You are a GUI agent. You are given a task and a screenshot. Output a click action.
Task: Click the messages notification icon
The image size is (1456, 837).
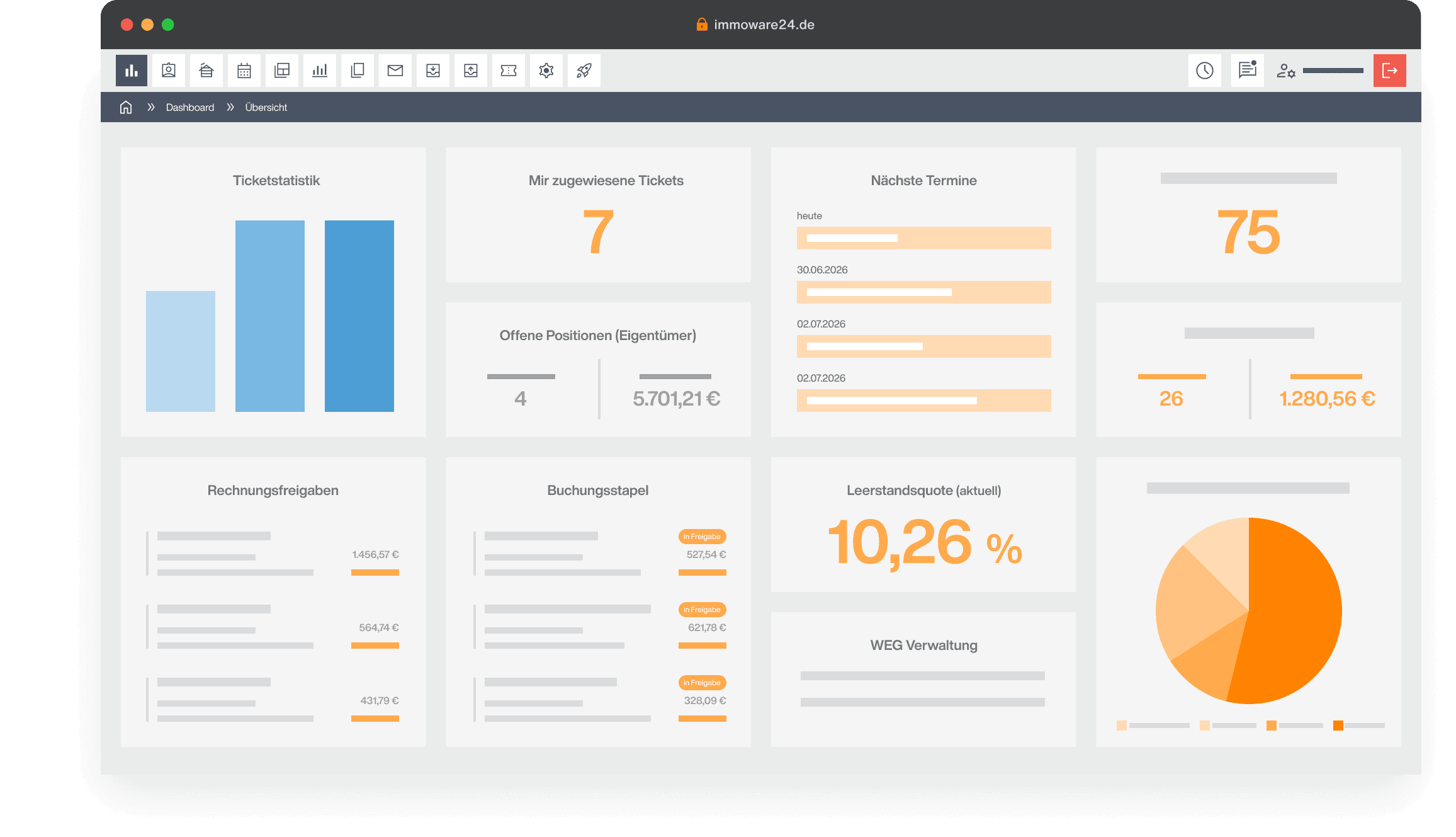(1247, 70)
